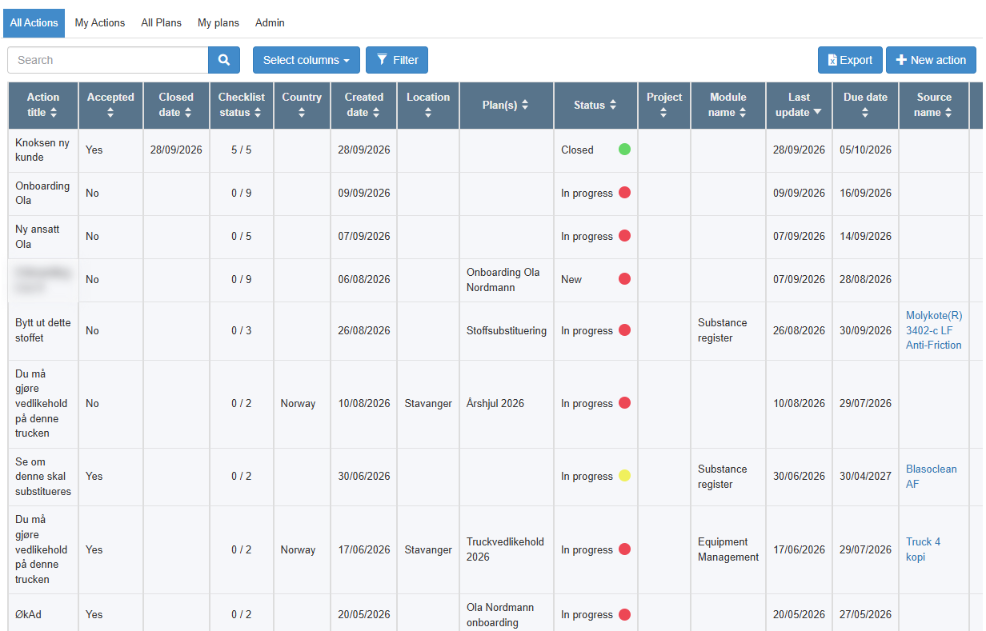Click the 16/09/2026 due date cell
The height and width of the screenshot is (631, 986).
865,193
